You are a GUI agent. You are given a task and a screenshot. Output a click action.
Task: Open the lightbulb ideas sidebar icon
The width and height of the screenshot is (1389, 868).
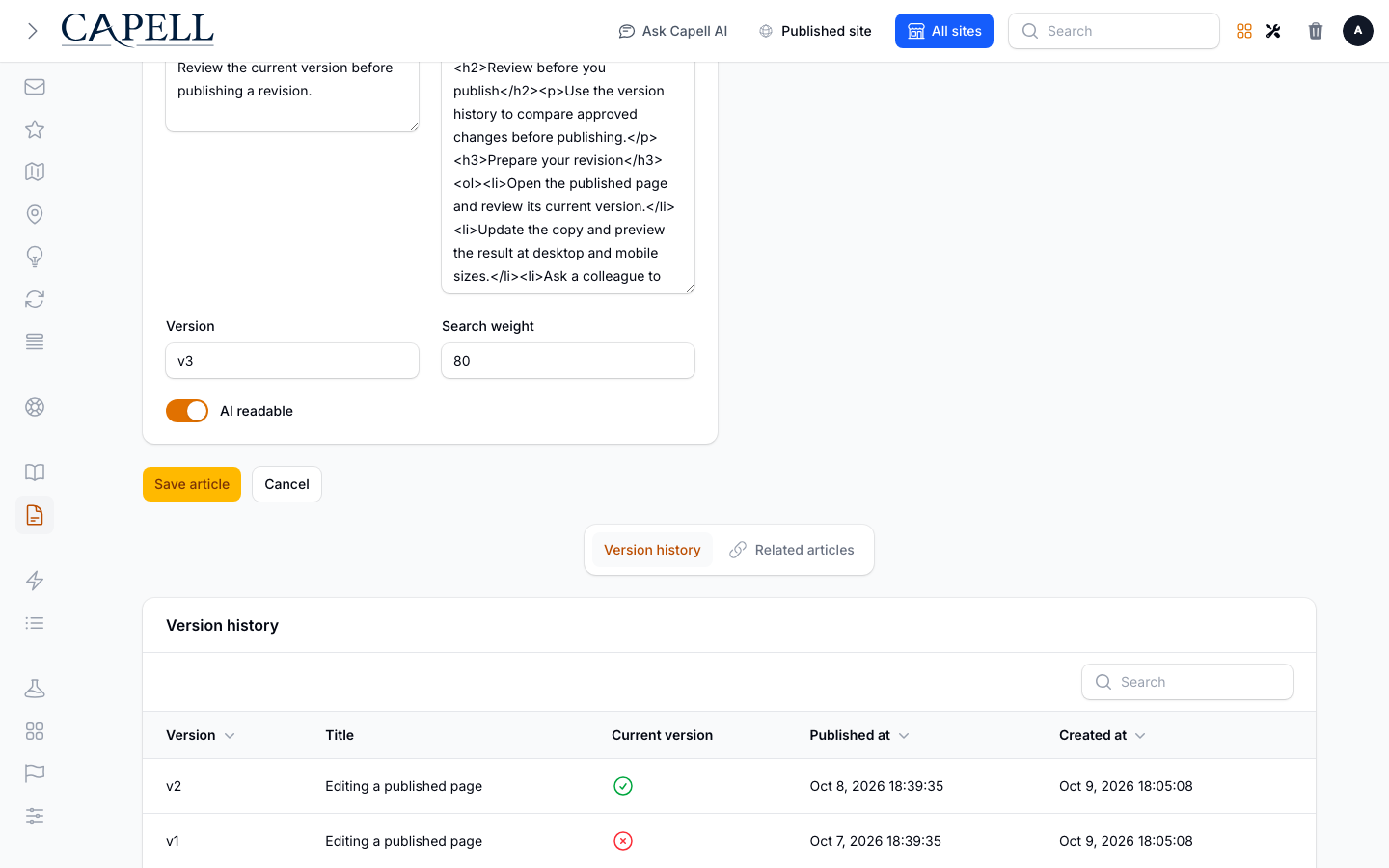coord(35,257)
